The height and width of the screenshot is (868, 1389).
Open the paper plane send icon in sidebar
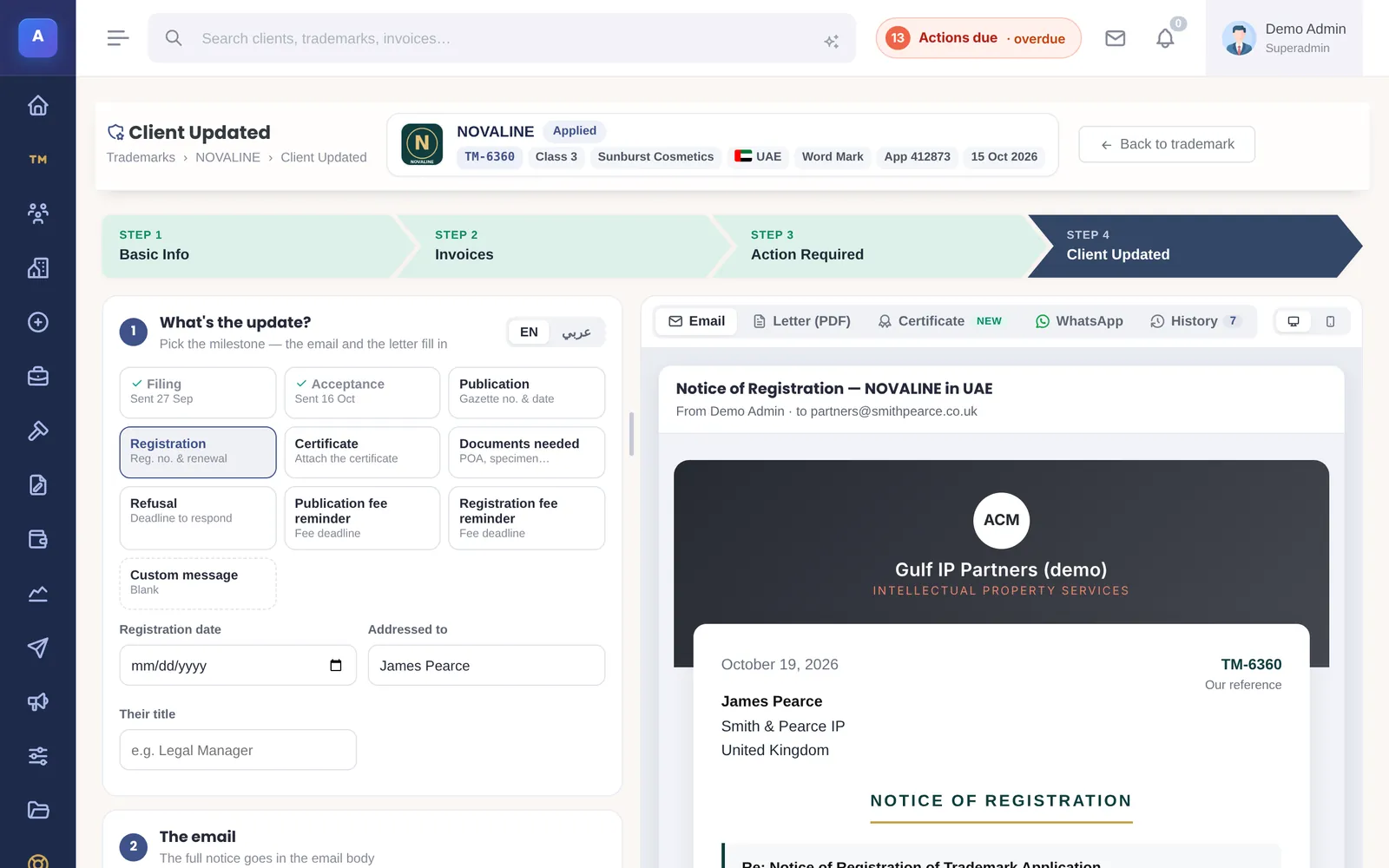click(x=37, y=648)
